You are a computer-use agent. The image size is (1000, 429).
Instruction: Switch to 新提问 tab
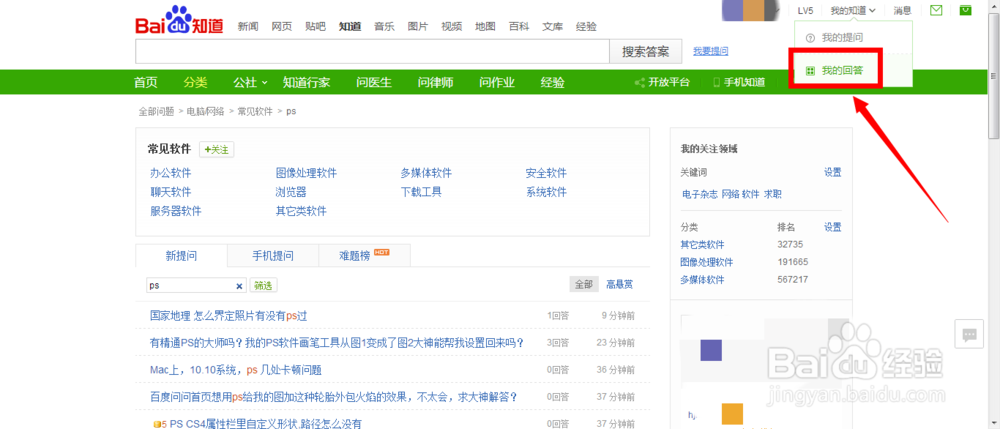point(181,256)
